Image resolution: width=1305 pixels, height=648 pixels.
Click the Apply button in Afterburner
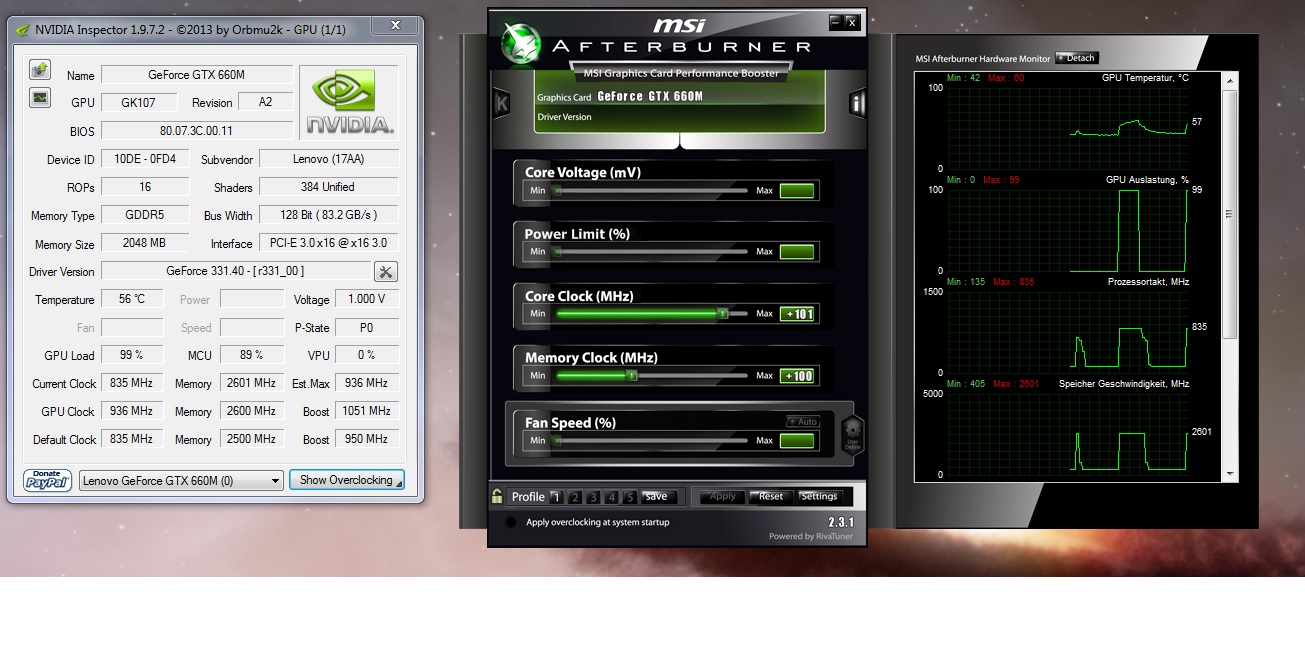coord(722,496)
